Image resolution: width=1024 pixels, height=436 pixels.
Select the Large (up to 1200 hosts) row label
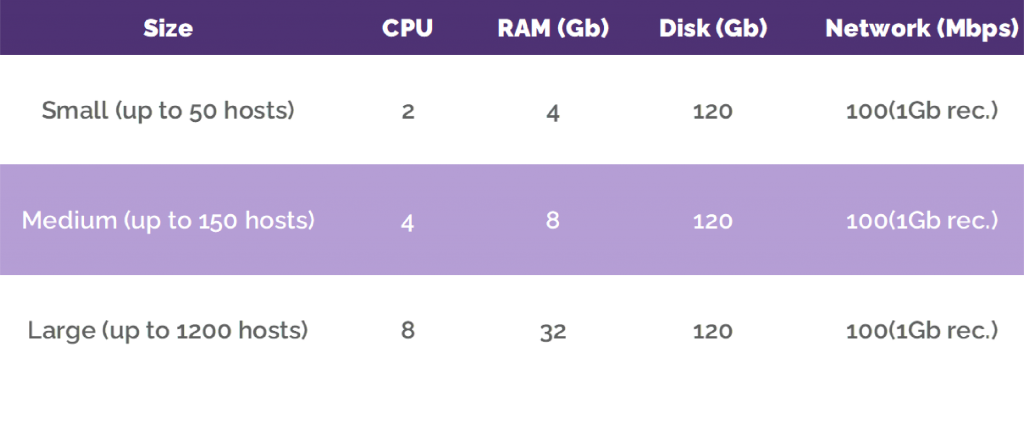pyautogui.click(x=168, y=331)
